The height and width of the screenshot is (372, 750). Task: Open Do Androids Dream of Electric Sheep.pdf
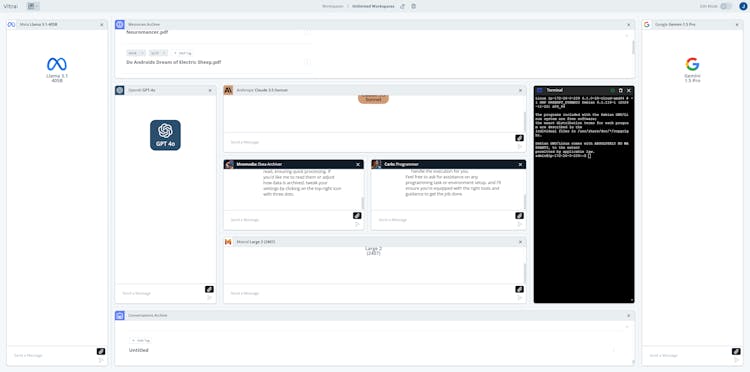click(174, 62)
